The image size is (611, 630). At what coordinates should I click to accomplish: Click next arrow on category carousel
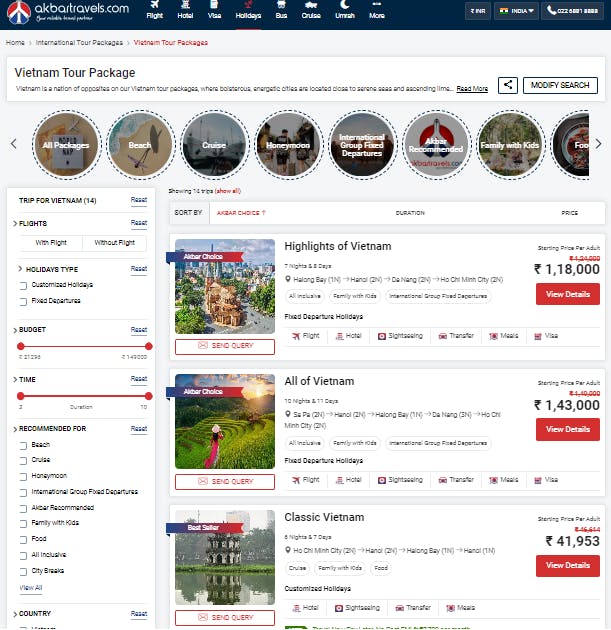click(598, 144)
